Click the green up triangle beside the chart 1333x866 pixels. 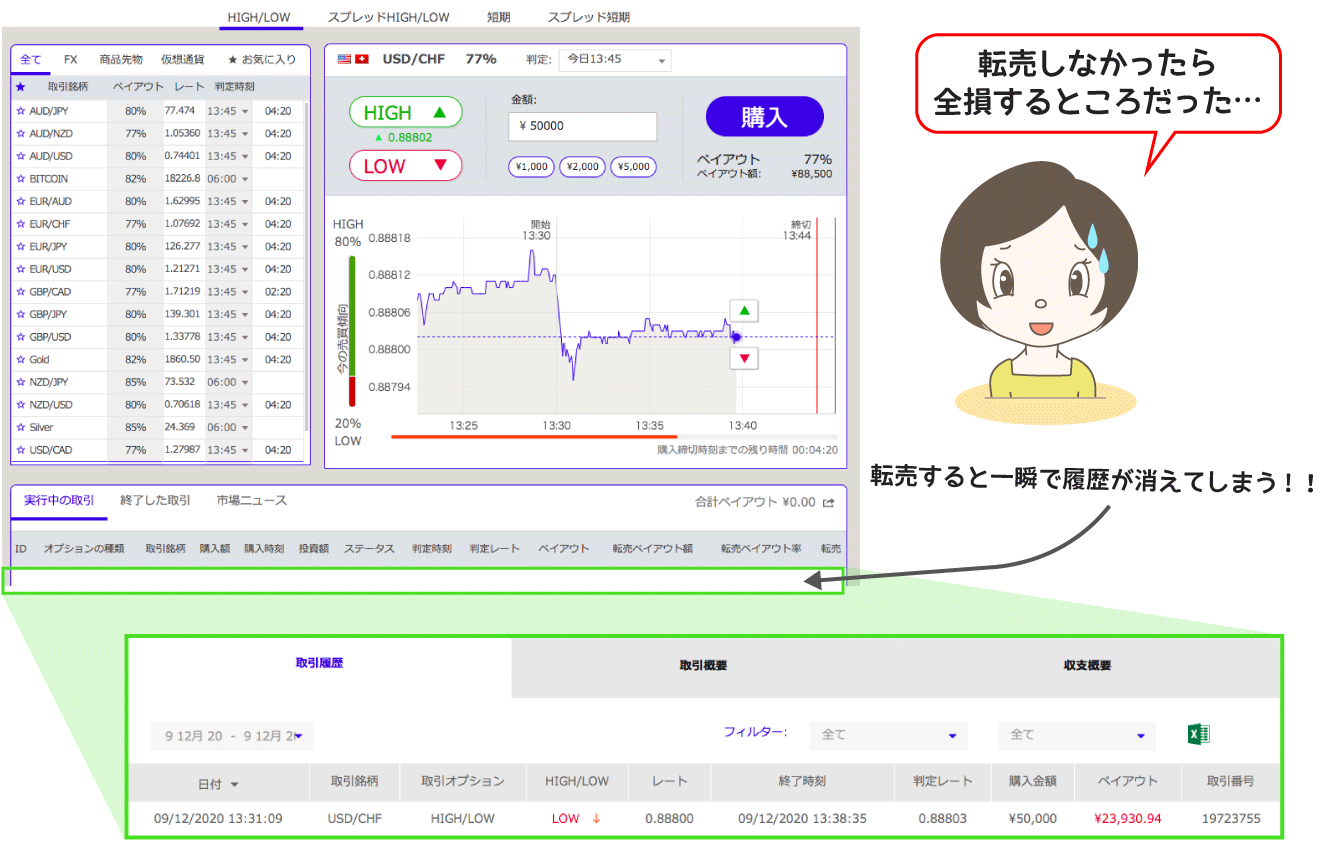[744, 310]
